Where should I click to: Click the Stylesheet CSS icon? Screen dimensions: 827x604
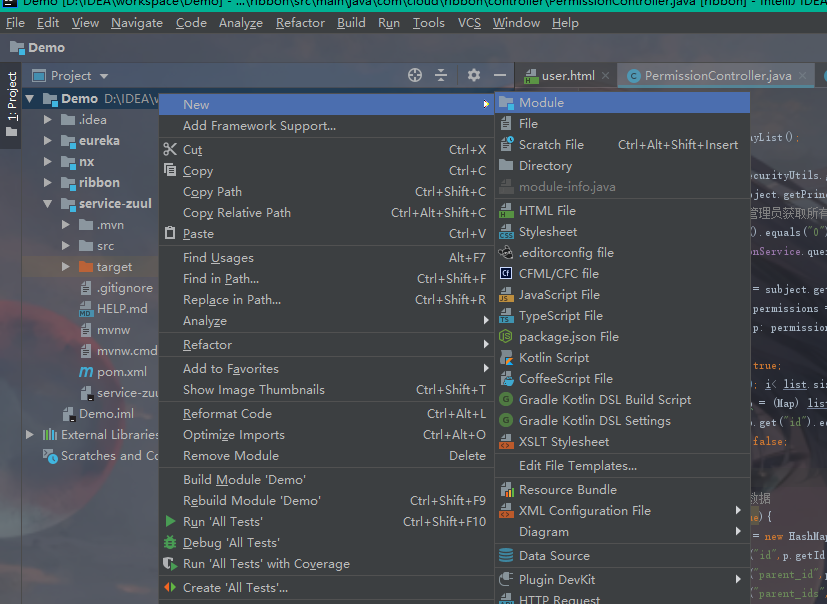(506, 232)
